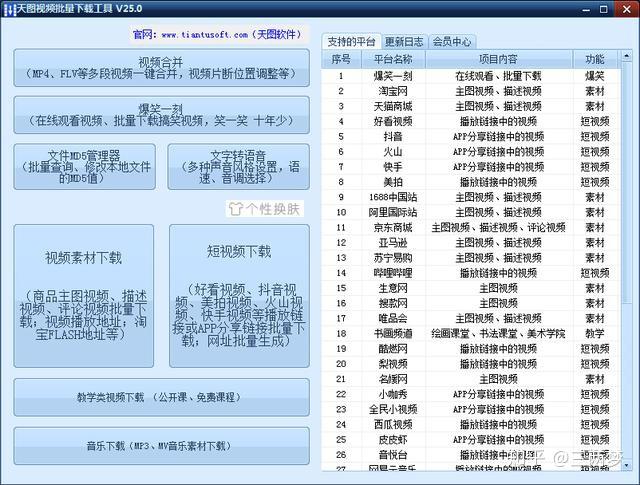Select the 生意网 row

click(471, 288)
